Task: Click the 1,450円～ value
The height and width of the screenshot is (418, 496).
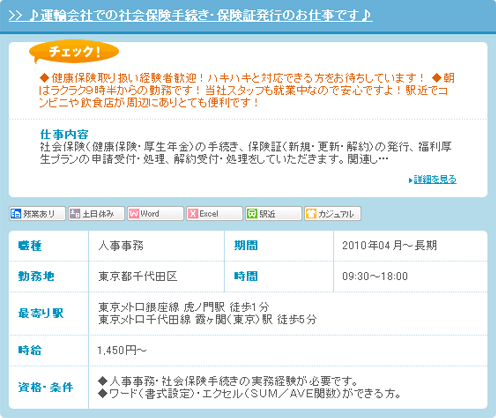Action: [x=122, y=350]
